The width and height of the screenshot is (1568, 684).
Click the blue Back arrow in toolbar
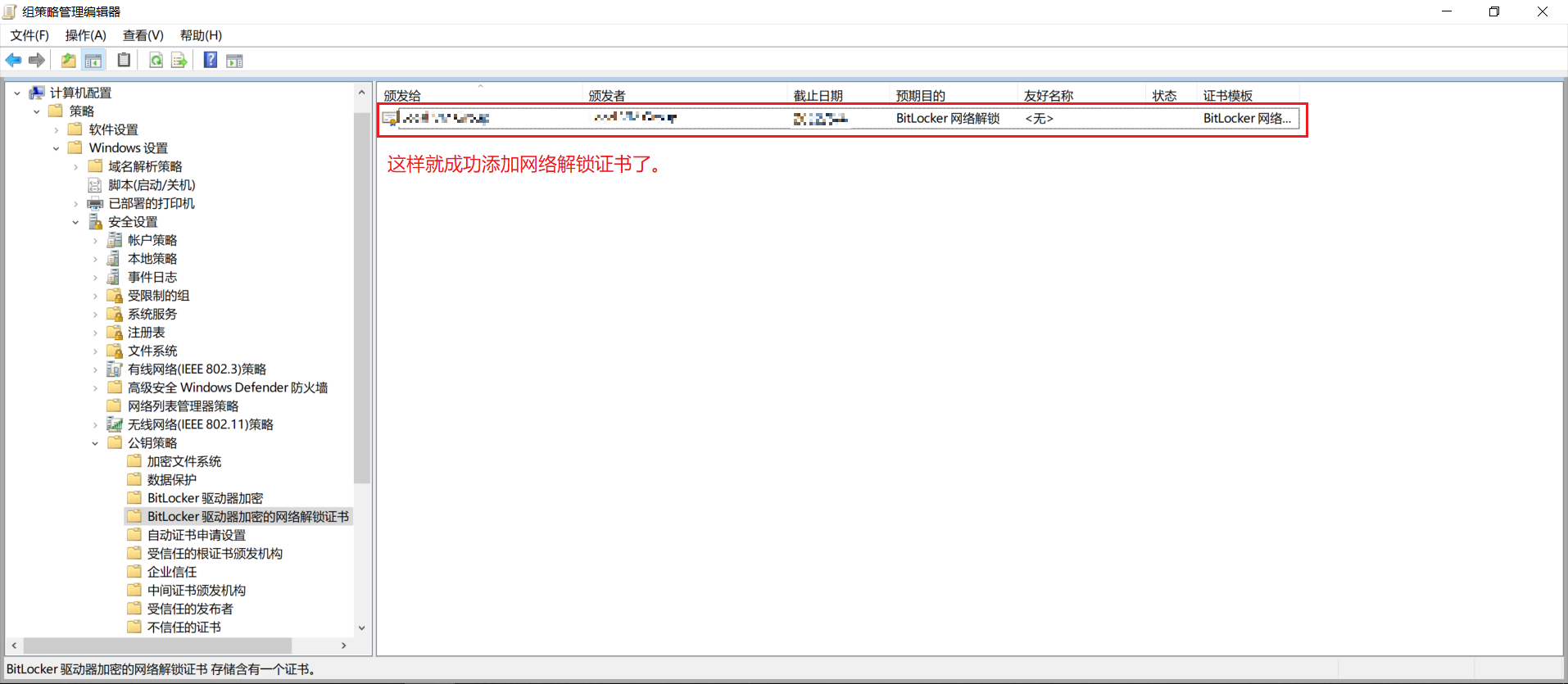tap(14, 60)
